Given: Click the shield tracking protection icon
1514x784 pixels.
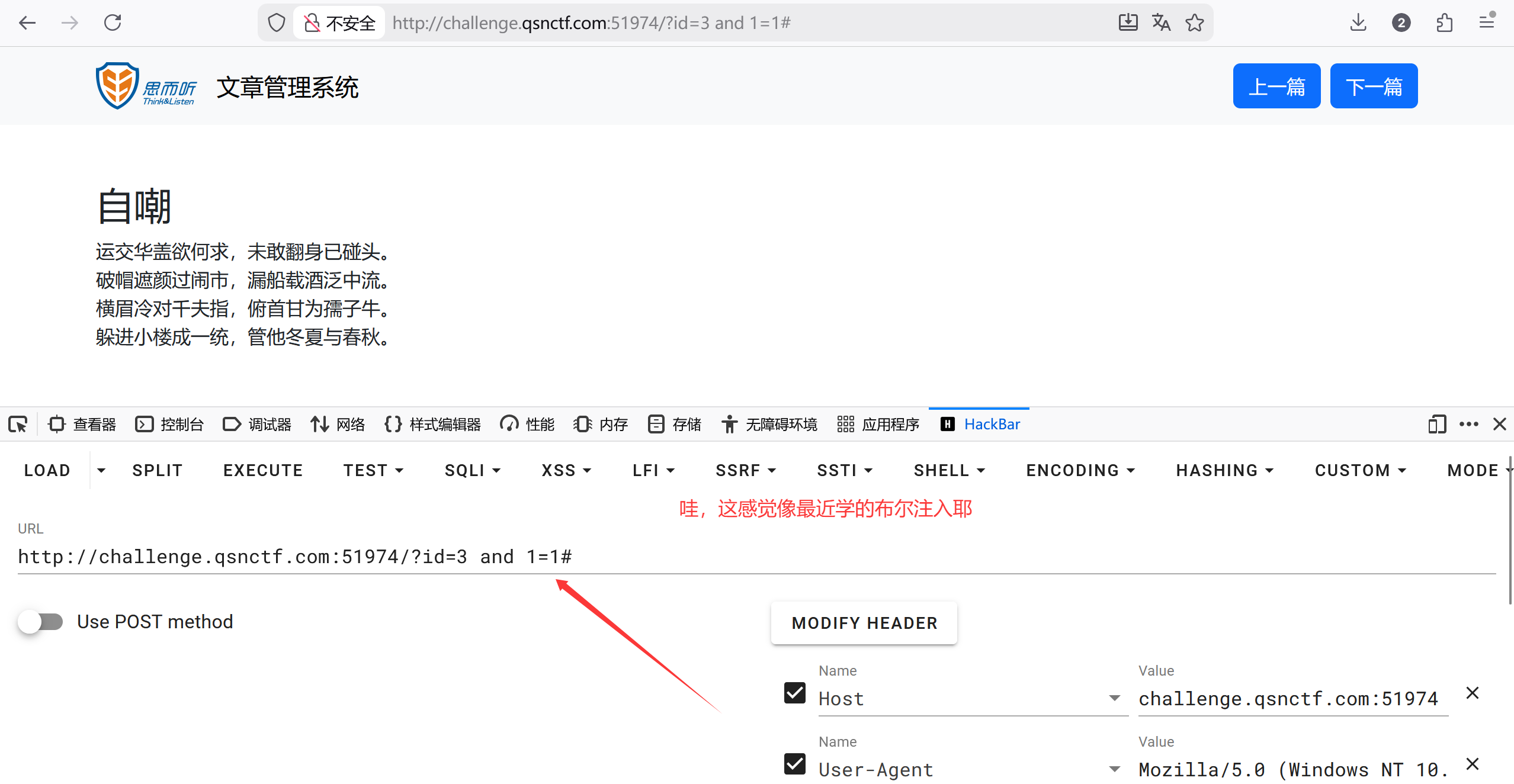Looking at the screenshot, I should point(277,23).
